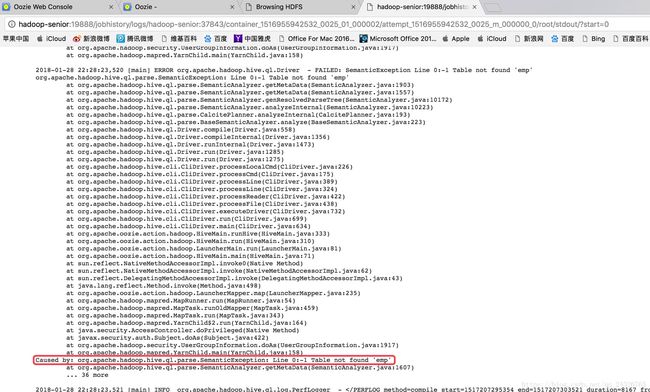Viewport: 650px width, 392px height.
Task: Click the 'Driver.compile(Driver.java:558)' line
Action: click(181, 130)
